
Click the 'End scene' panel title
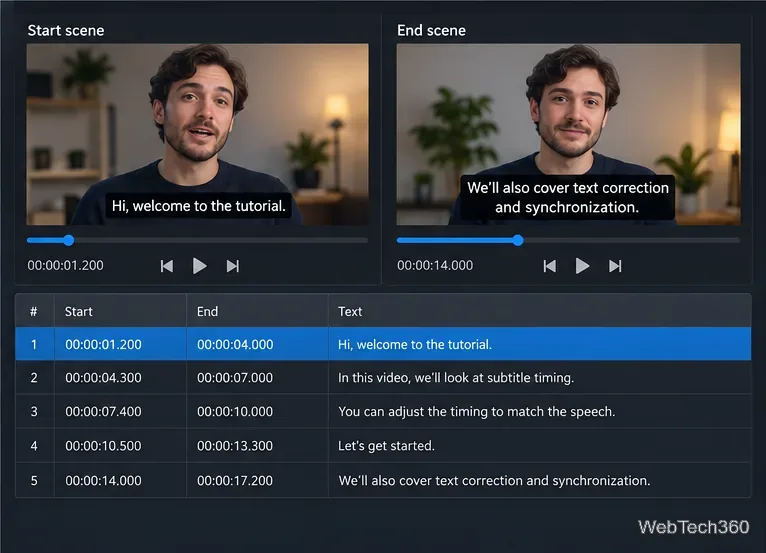click(431, 30)
